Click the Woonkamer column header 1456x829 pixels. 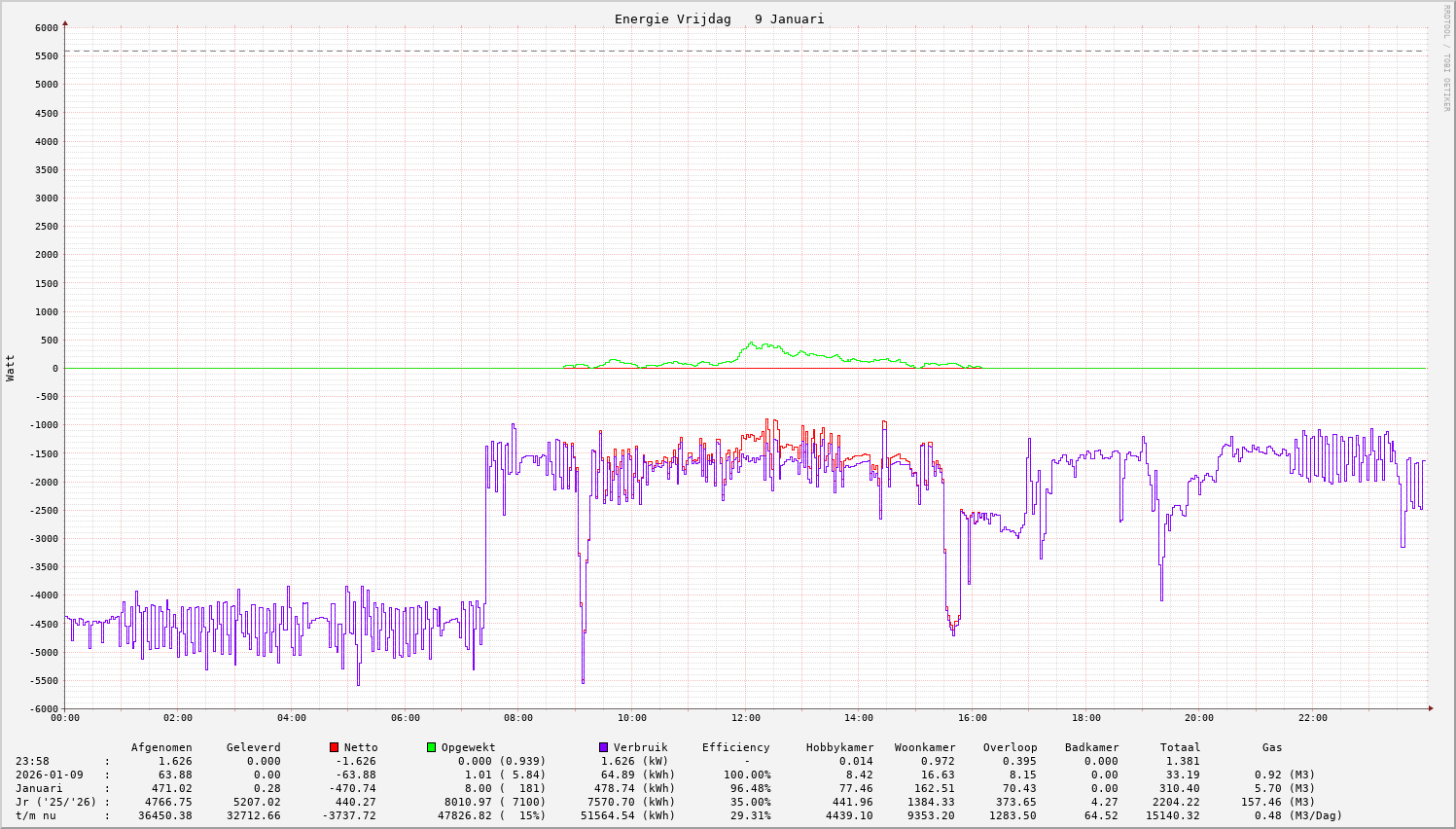[x=925, y=747]
